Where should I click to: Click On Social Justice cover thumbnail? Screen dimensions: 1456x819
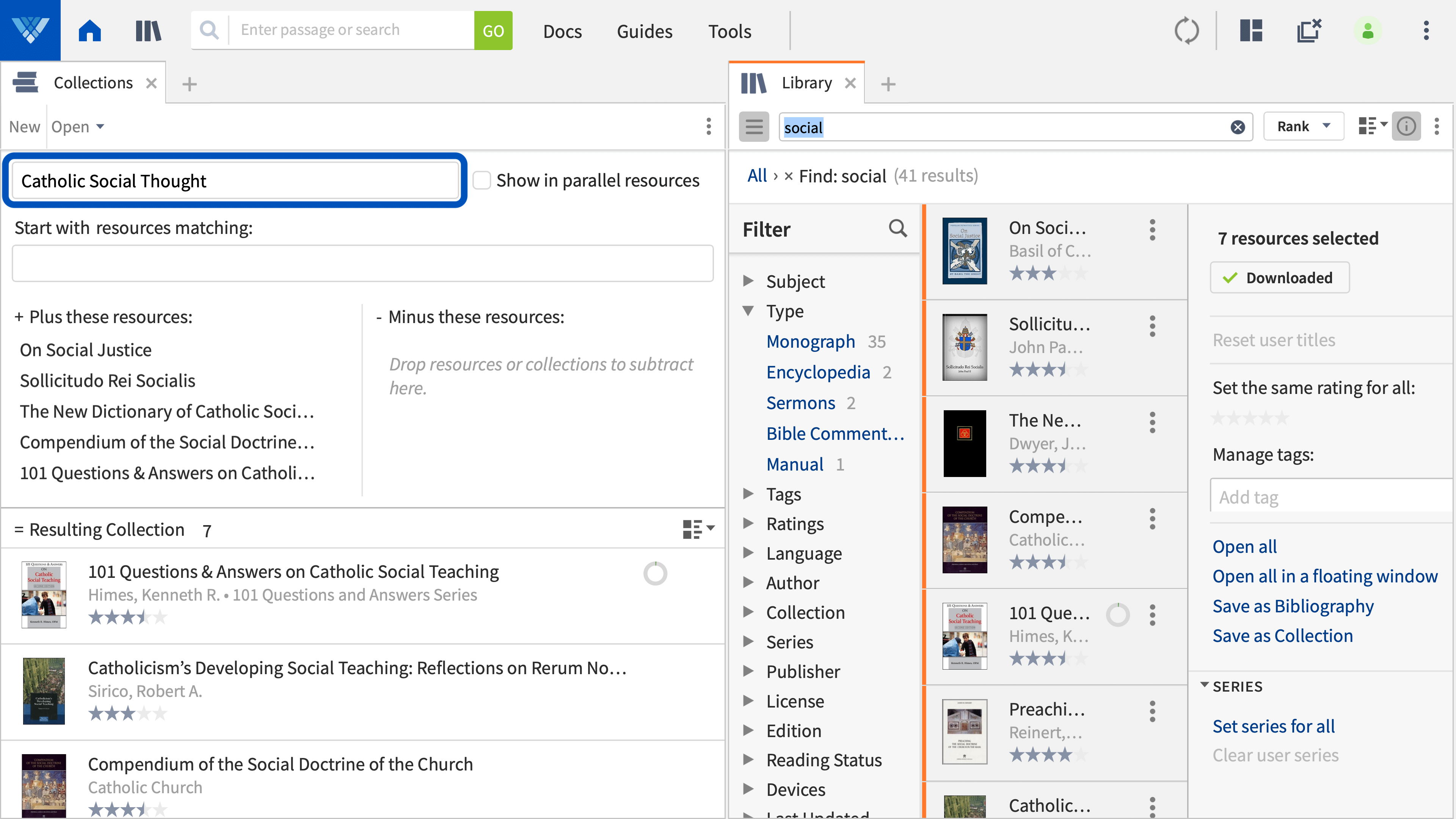(965, 250)
